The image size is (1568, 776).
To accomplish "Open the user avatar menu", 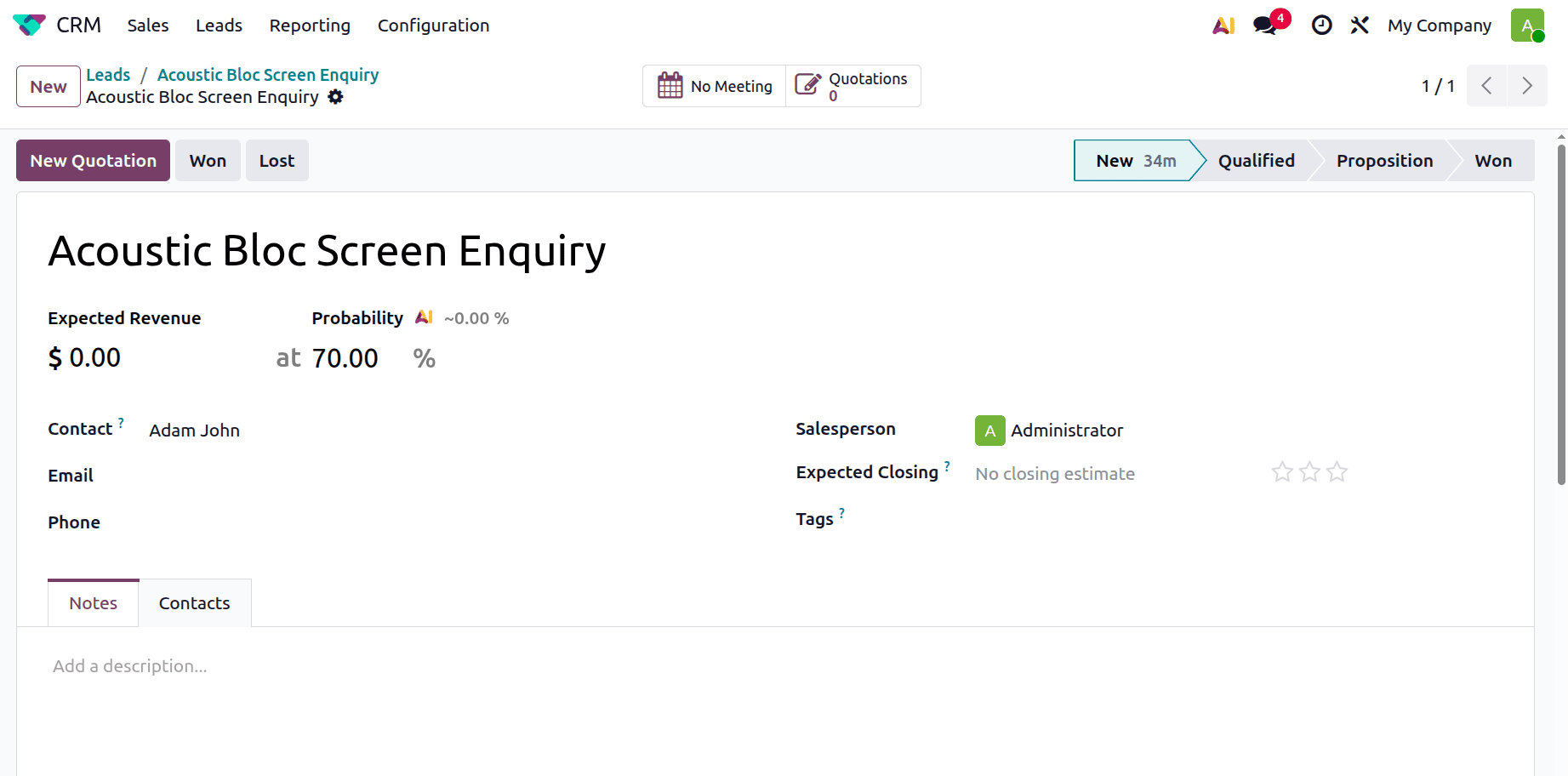I will pyautogui.click(x=1527, y=26).
